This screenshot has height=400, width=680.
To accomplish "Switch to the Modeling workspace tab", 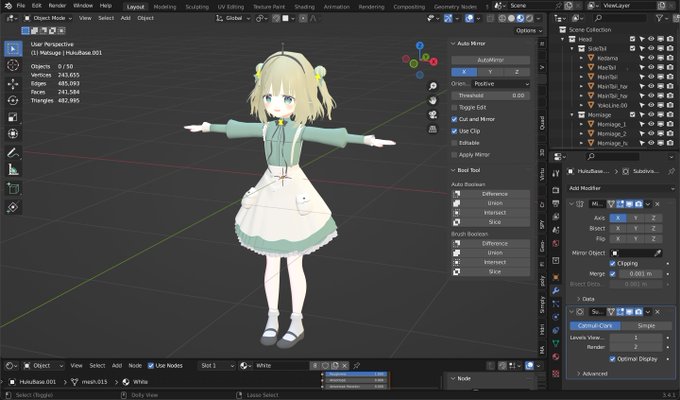I will (165, 7).
